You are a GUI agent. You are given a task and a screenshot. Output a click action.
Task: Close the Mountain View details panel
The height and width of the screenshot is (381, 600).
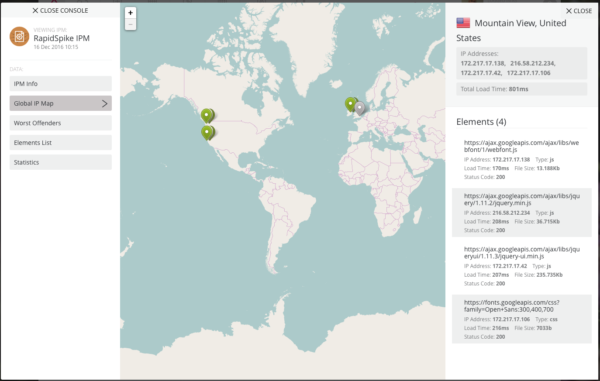pyautogui.click(x=579, y=11)
